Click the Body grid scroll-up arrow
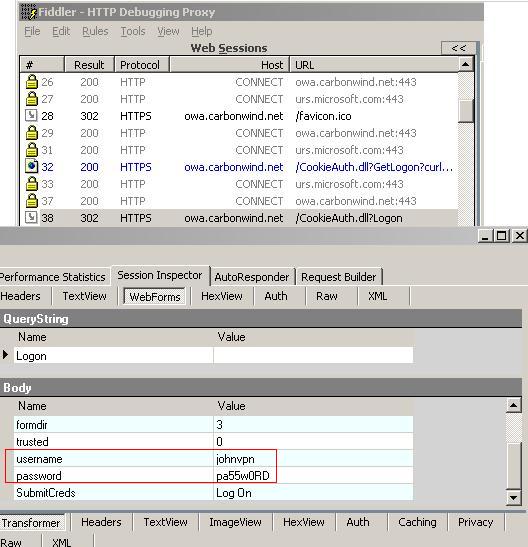This screenshot has height=547, width=528. (x=514, y=405)
